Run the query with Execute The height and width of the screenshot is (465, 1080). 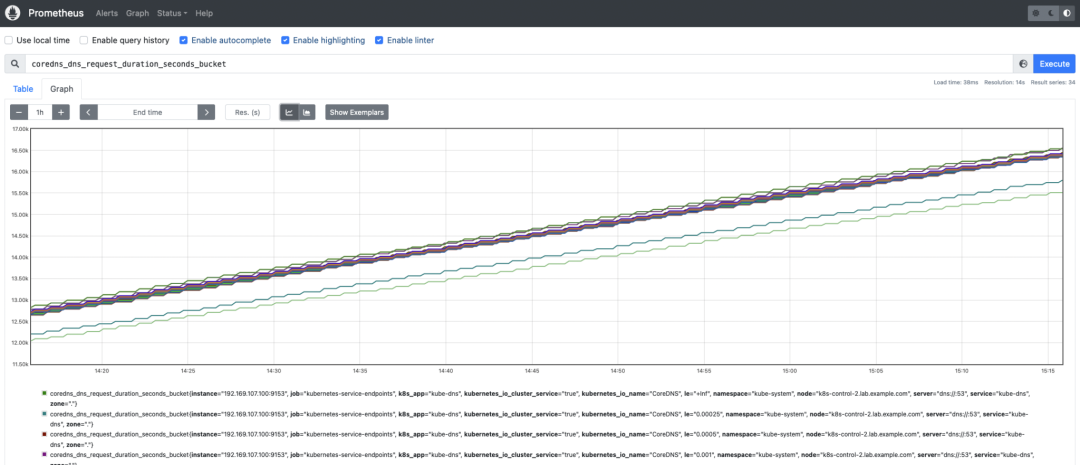click(x=1054, y=63)
